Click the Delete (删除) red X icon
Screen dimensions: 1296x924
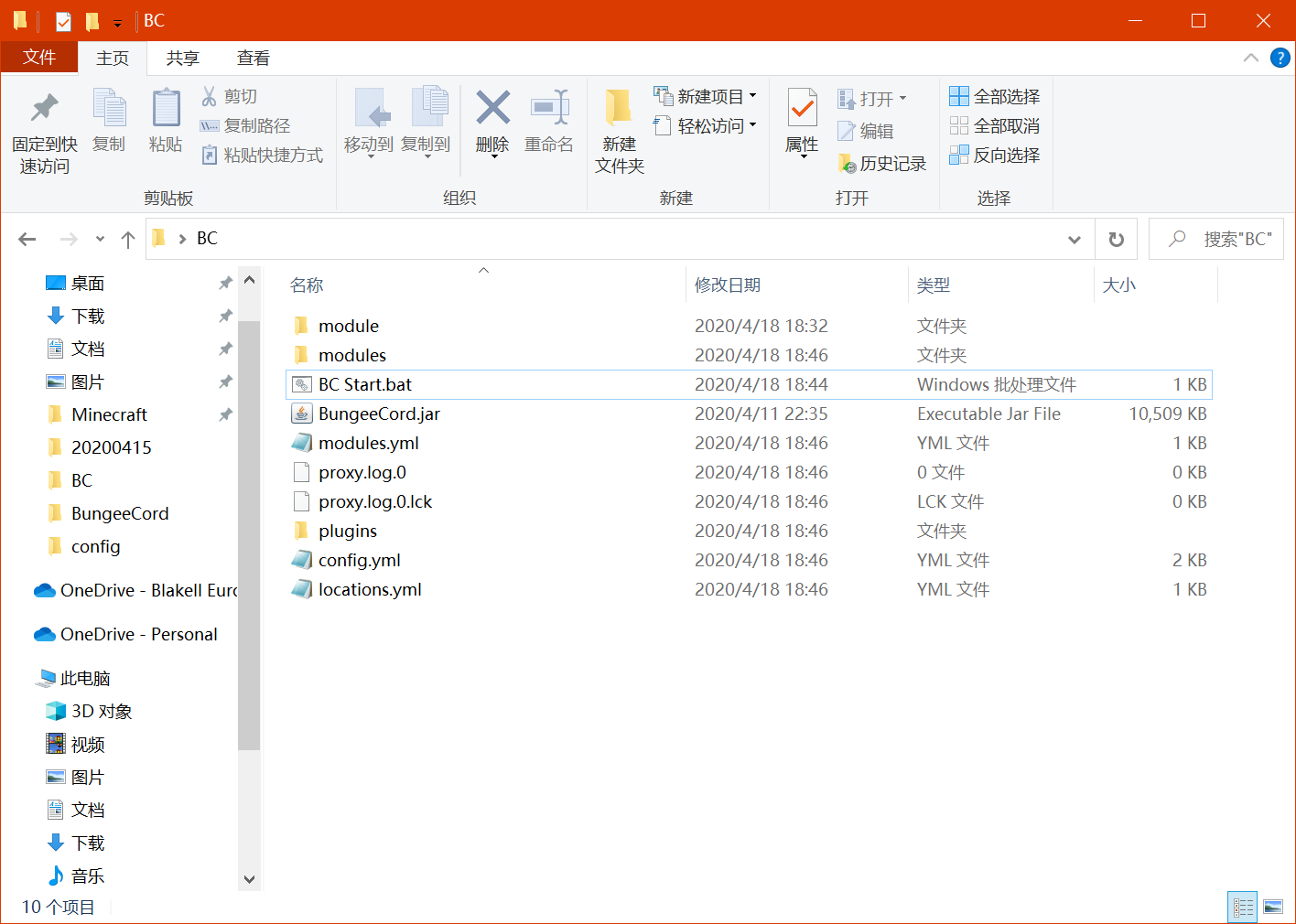tap(492, 108)
